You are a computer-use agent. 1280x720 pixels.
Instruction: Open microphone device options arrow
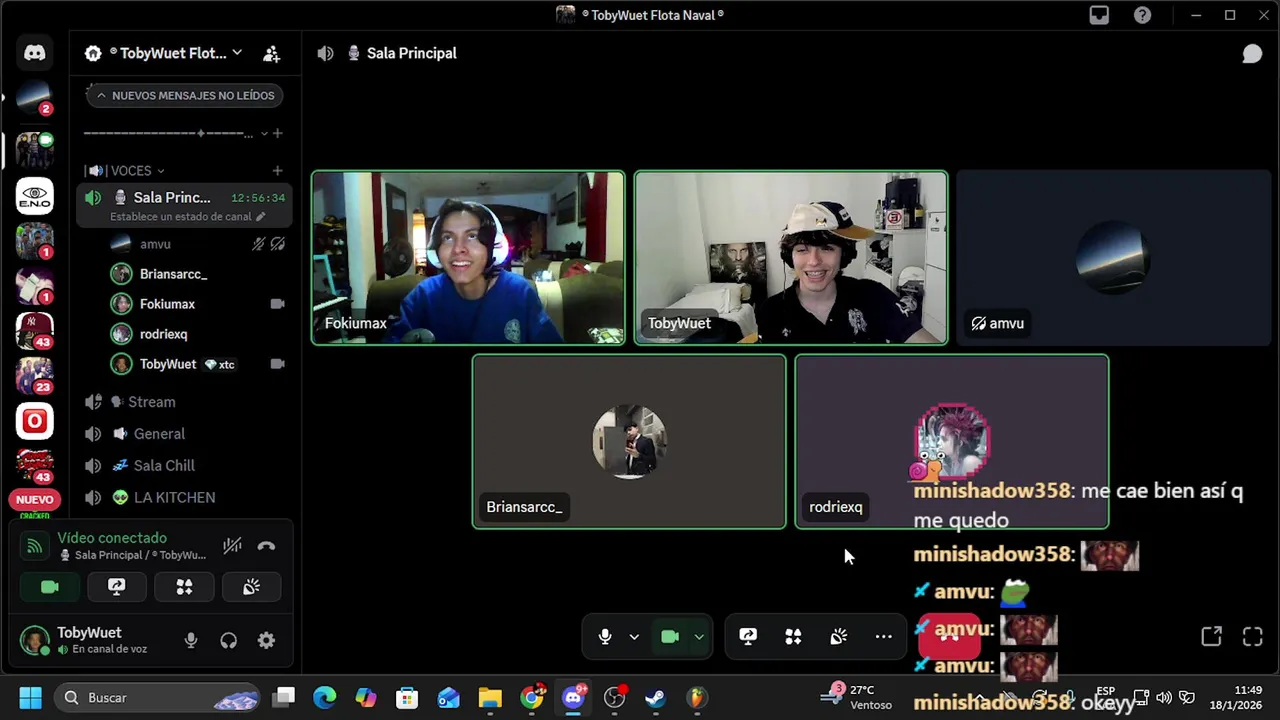634,637
